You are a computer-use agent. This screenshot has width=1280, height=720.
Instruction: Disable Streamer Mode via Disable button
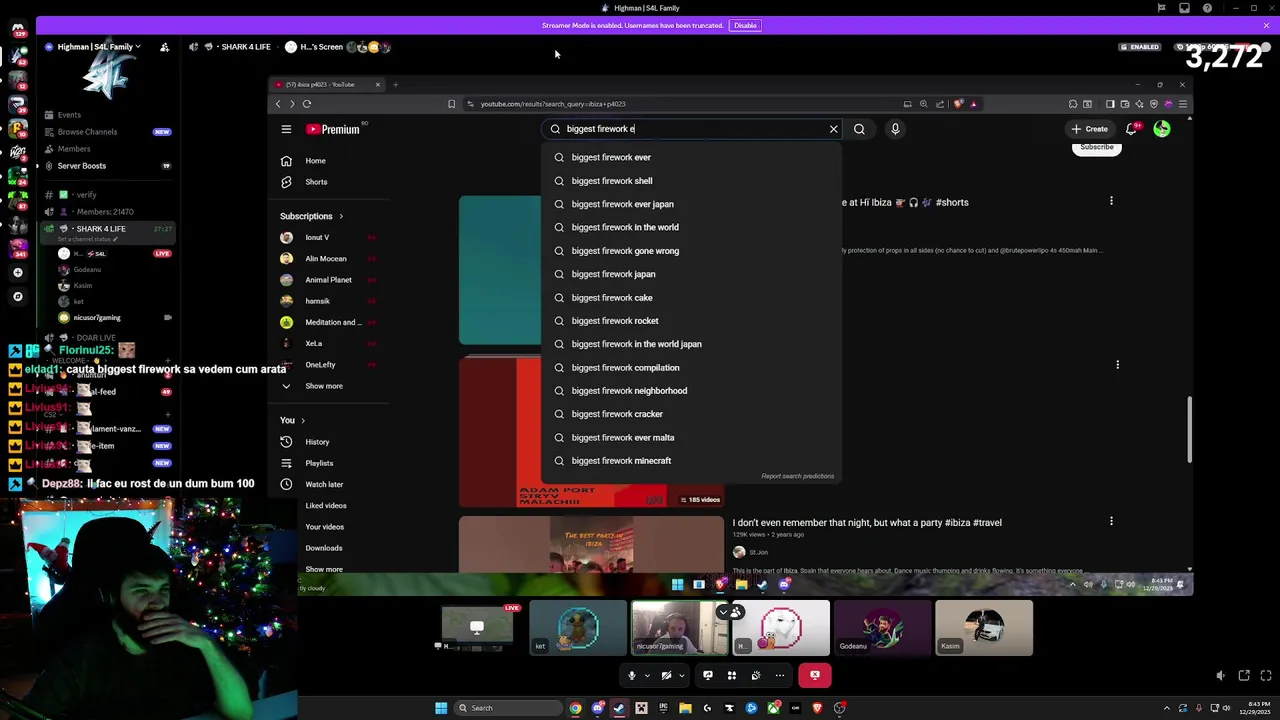[x=745, y=25]
